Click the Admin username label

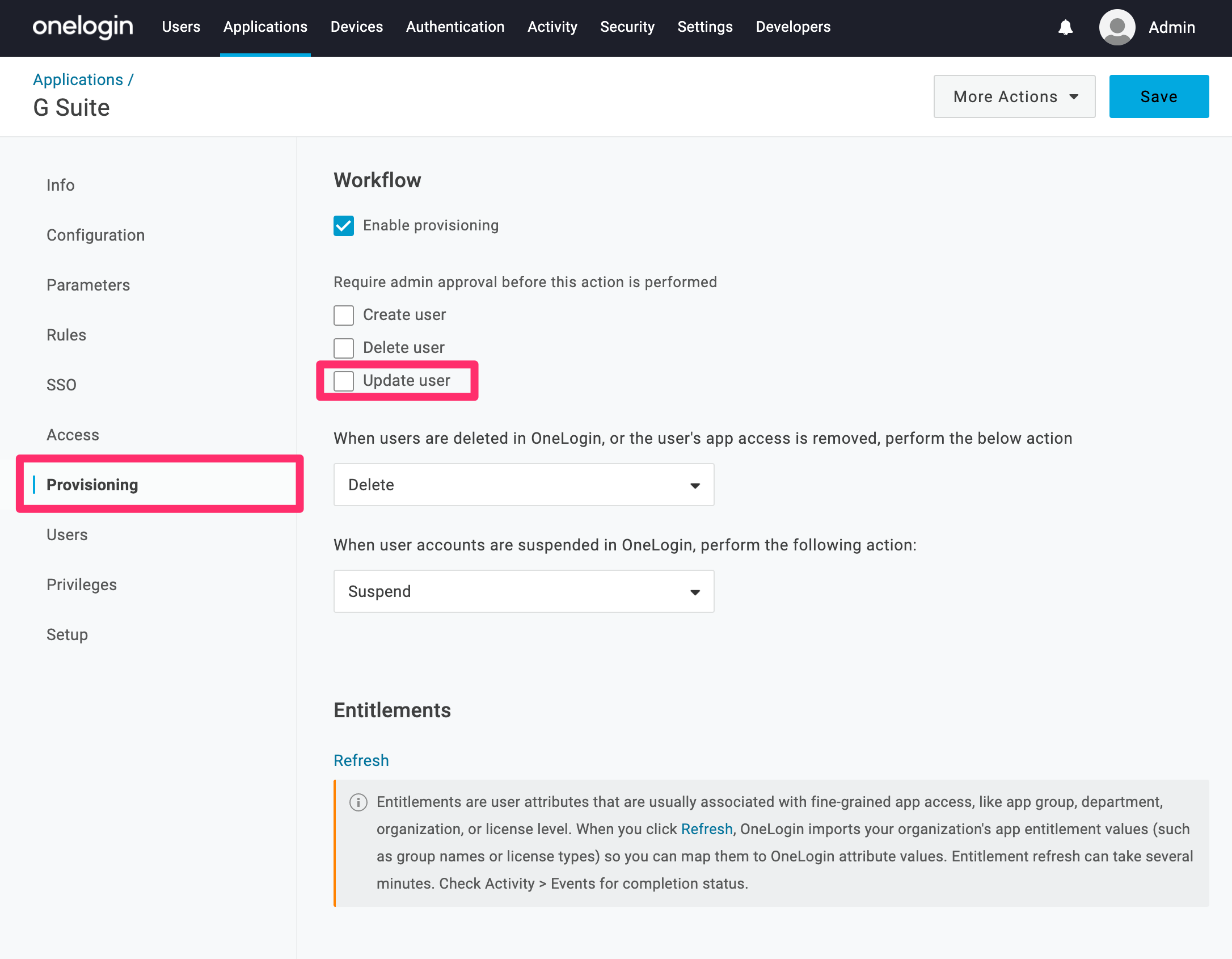click(1172, 27)
